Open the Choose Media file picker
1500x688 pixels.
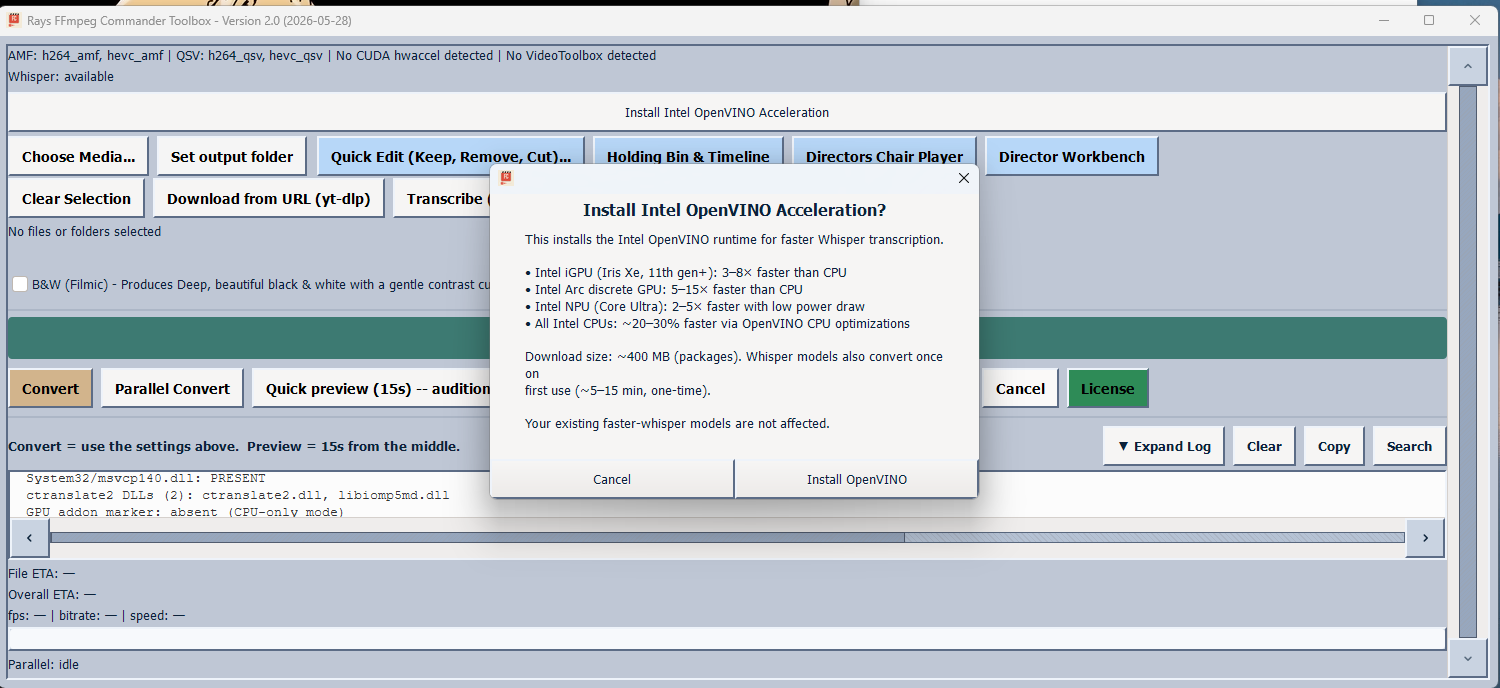tap(78, 156)
